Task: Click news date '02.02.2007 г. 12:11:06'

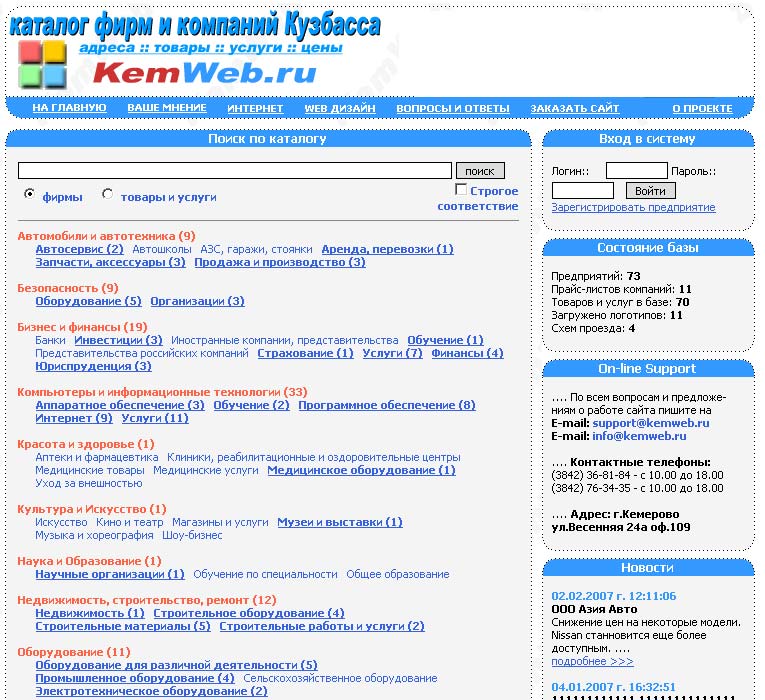Action: tap(614, 597)
